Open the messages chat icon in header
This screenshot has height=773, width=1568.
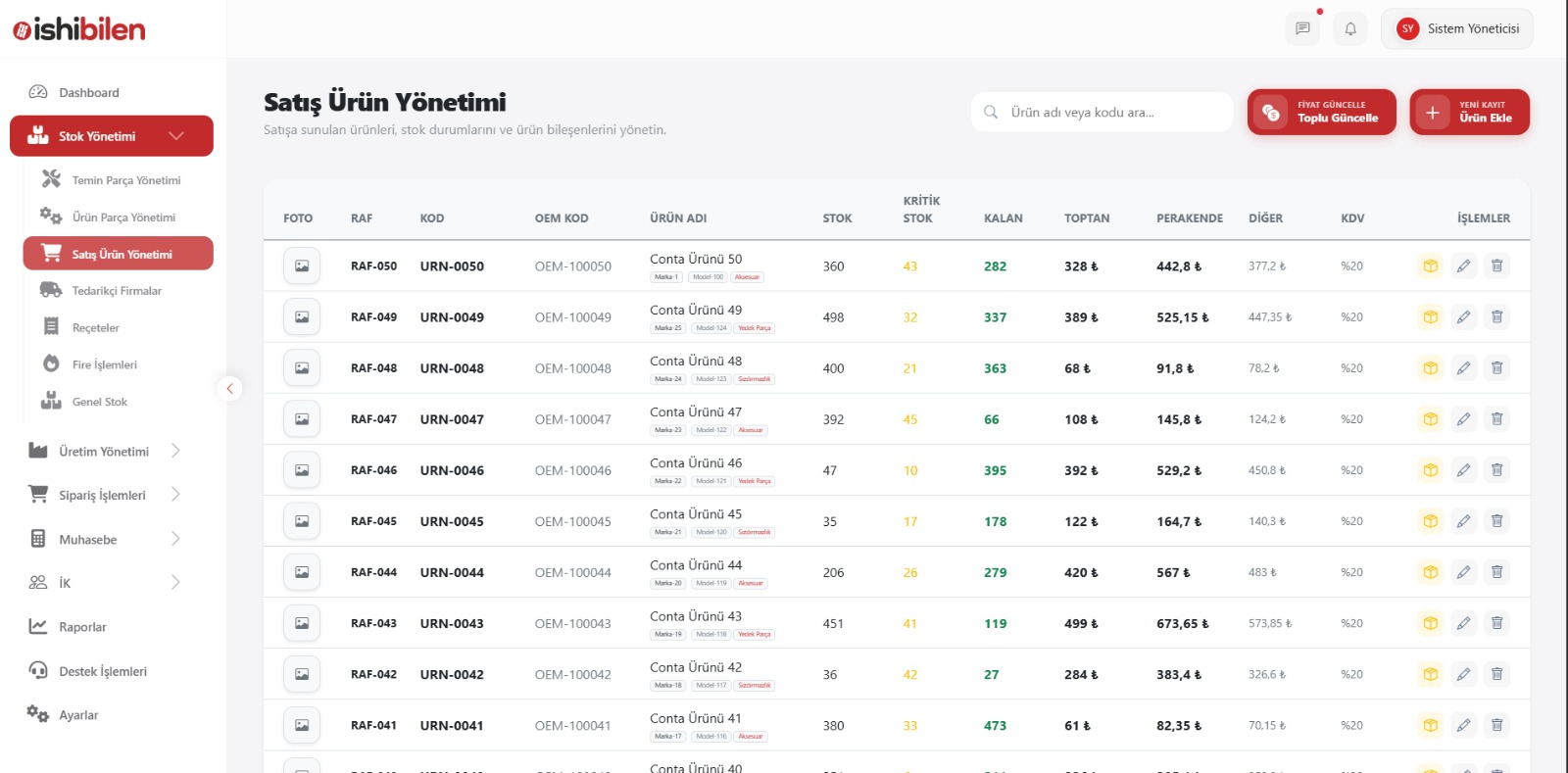1302,28
